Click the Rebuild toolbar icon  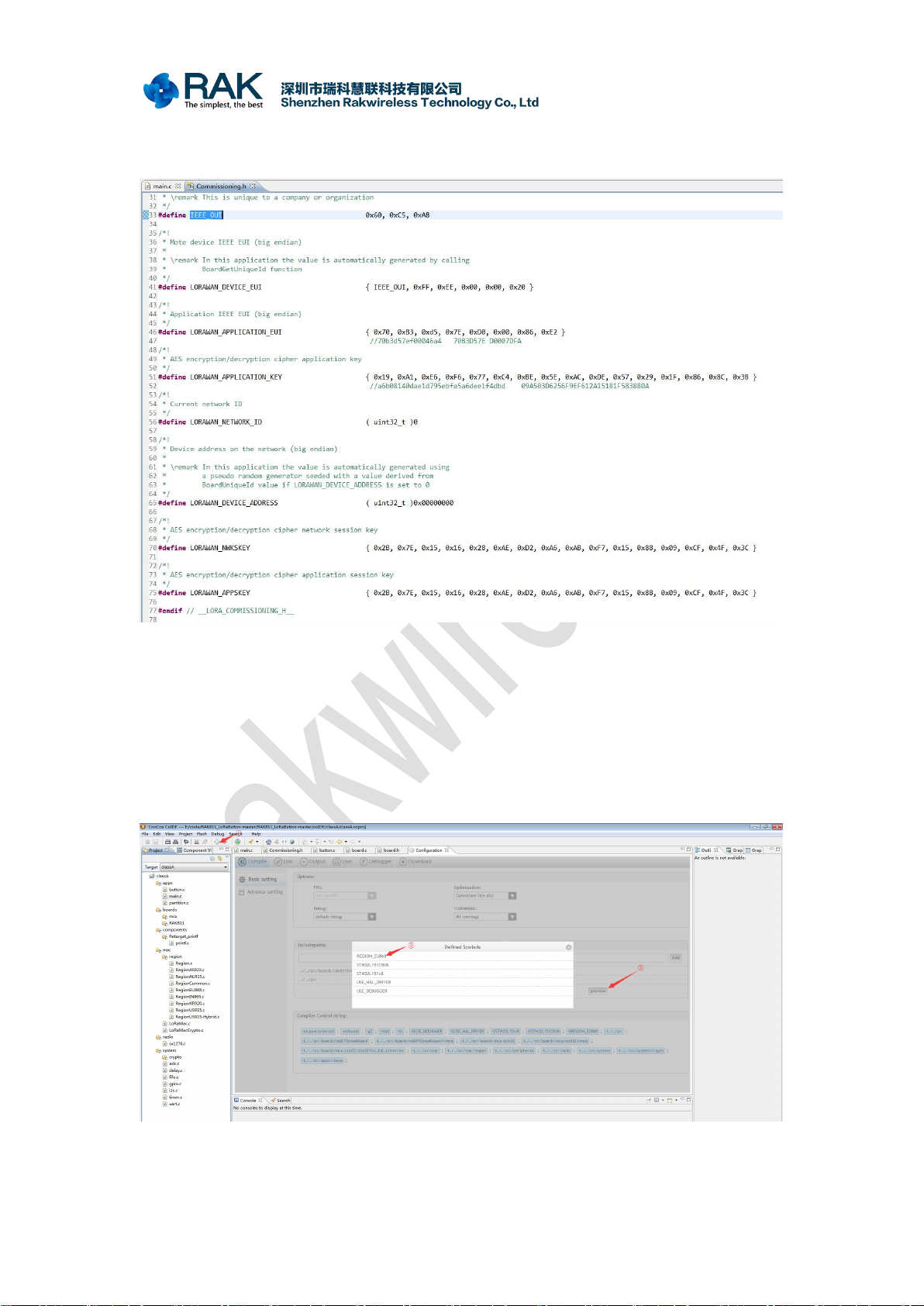176,842
